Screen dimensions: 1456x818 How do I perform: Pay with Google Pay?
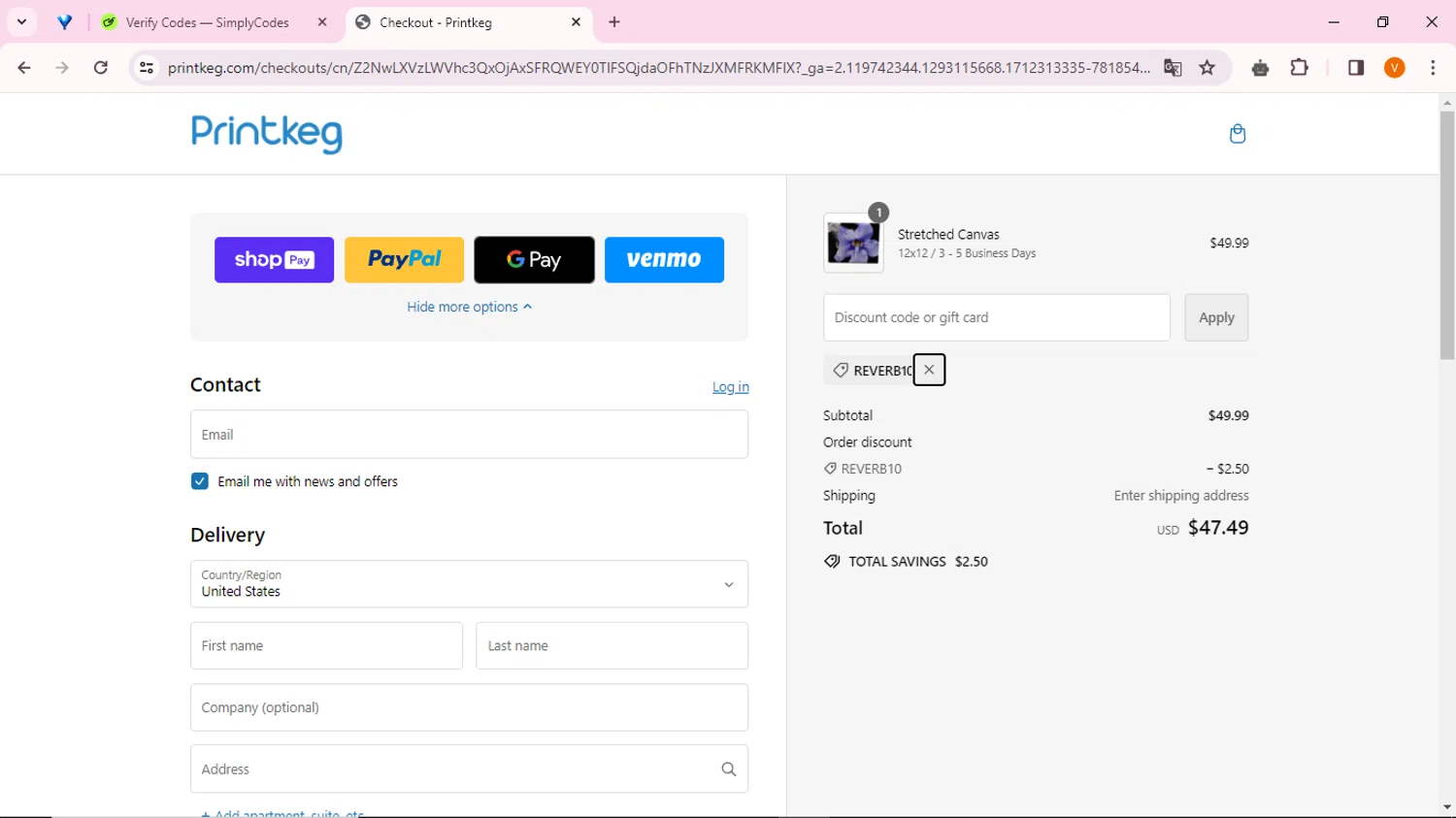coord(534,260)
